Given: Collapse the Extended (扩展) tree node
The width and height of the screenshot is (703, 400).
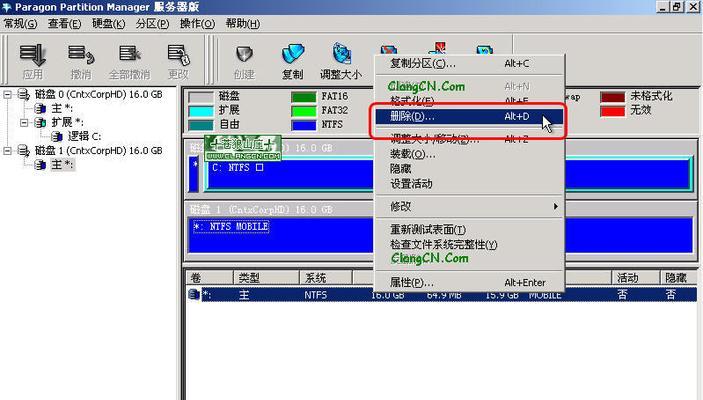Looking at the screenshot, I should [x=24, y=122].
